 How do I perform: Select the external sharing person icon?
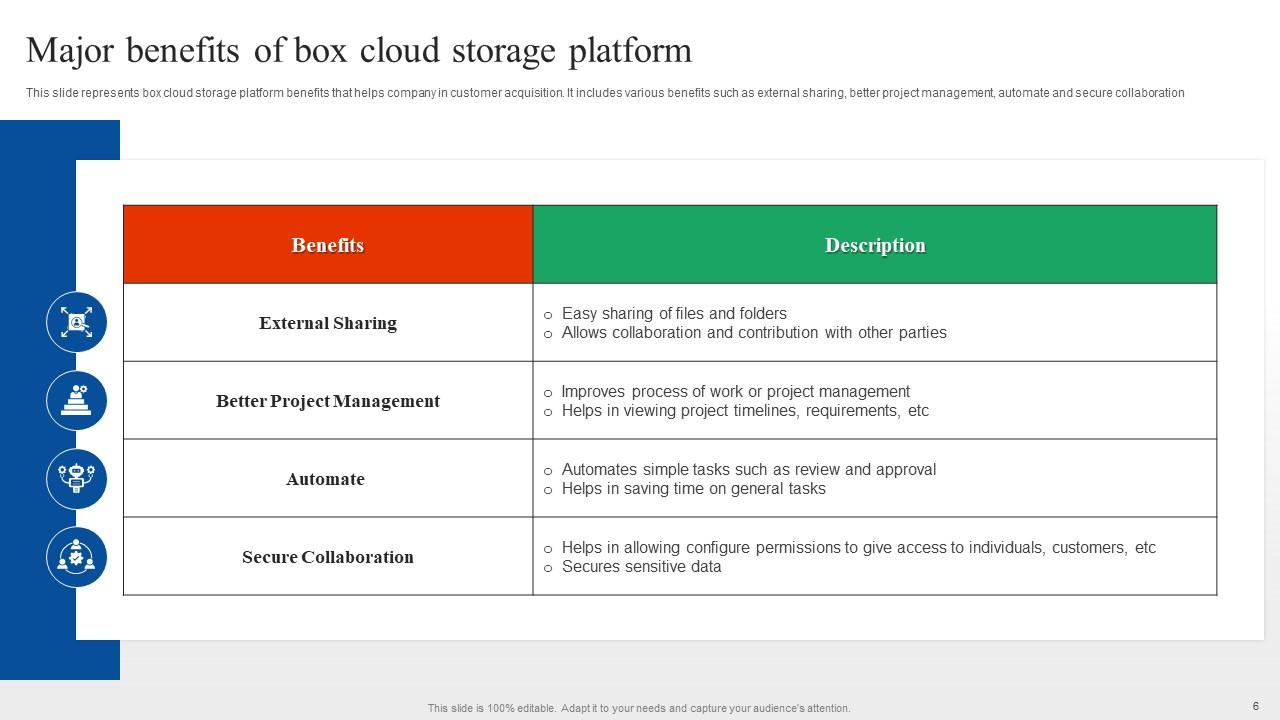coord(76,321)
